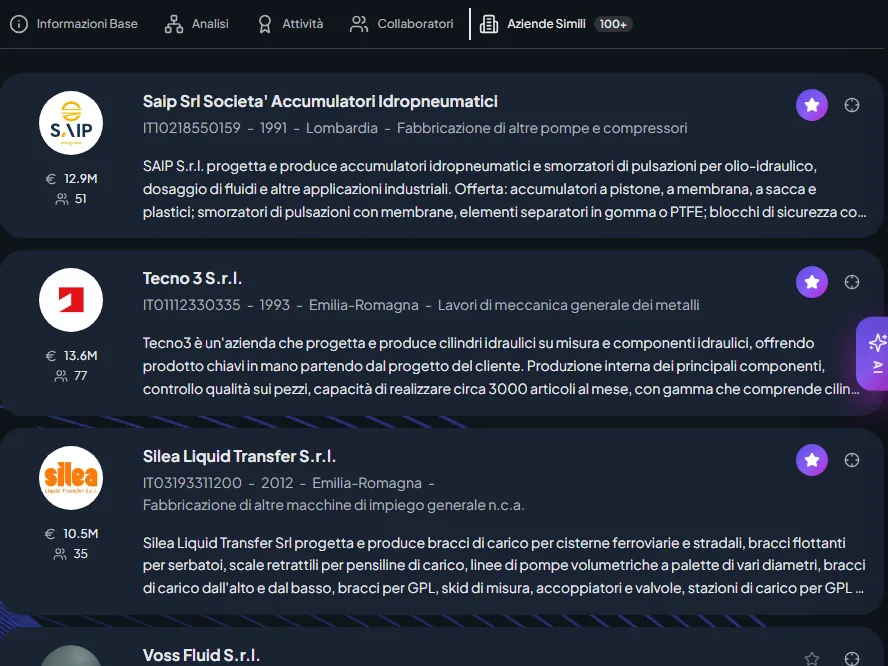888x666 pixels.
Task: Click the 100+ count badge
Action: (x=613, y=24)
